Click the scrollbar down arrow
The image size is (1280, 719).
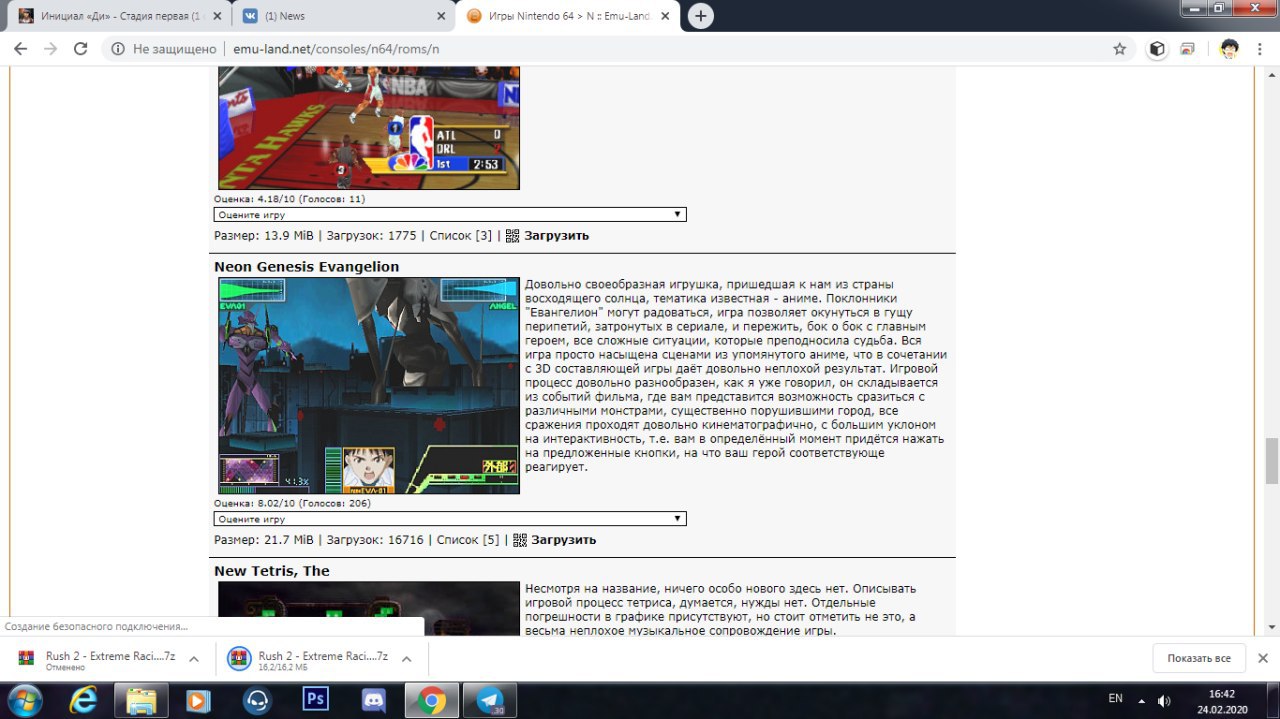tap(1271, 628)
